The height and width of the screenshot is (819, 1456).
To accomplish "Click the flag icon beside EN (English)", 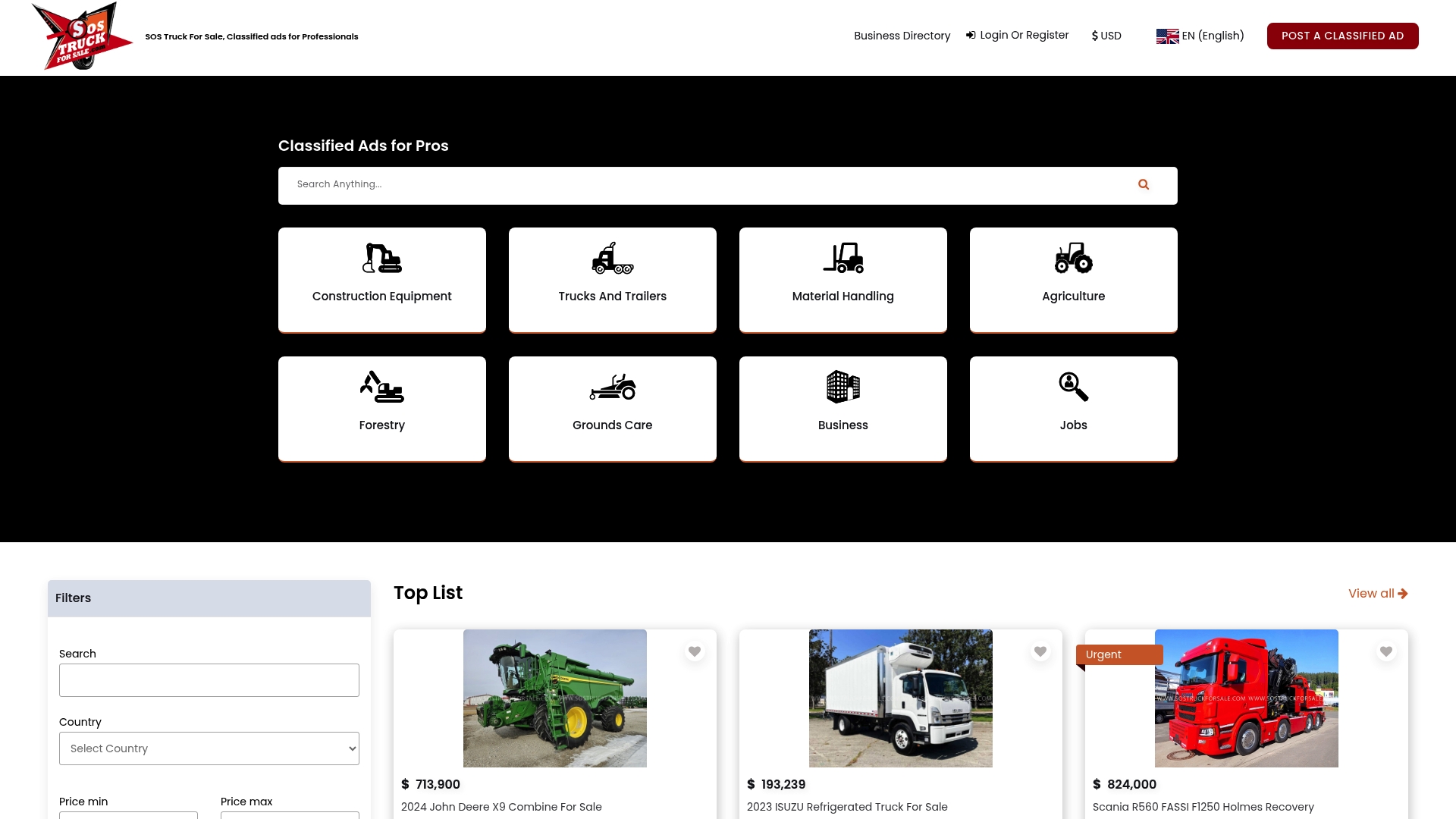I will pos(1167,36).
